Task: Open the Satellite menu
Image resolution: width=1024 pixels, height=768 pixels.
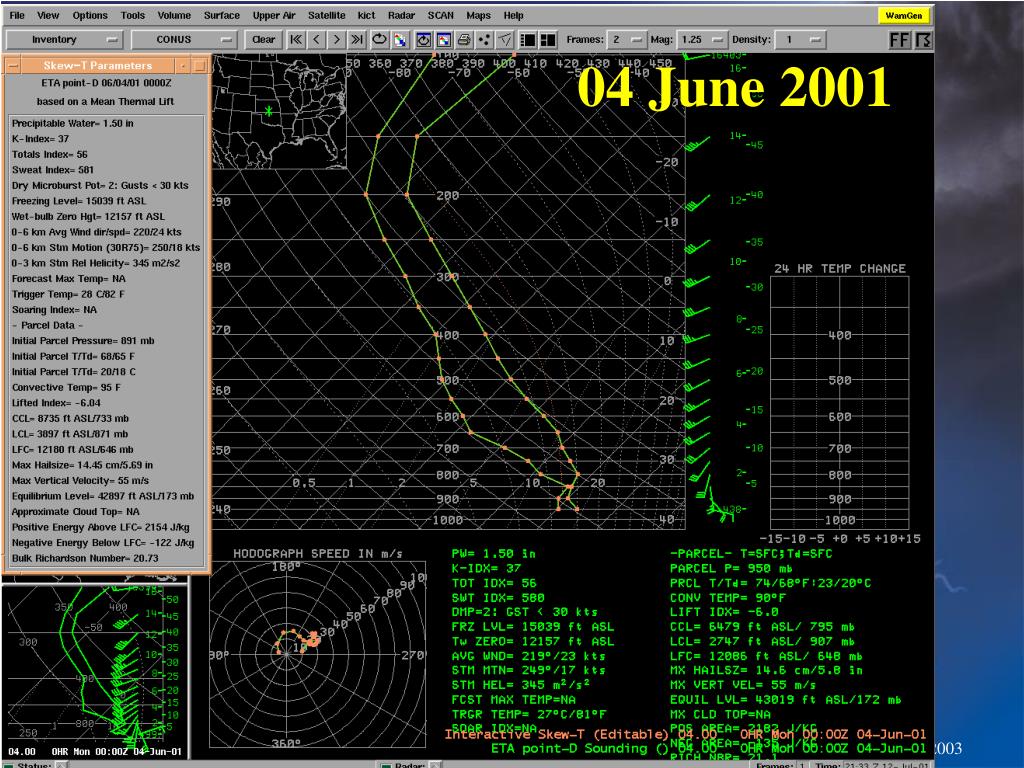Action: (327, 15)
